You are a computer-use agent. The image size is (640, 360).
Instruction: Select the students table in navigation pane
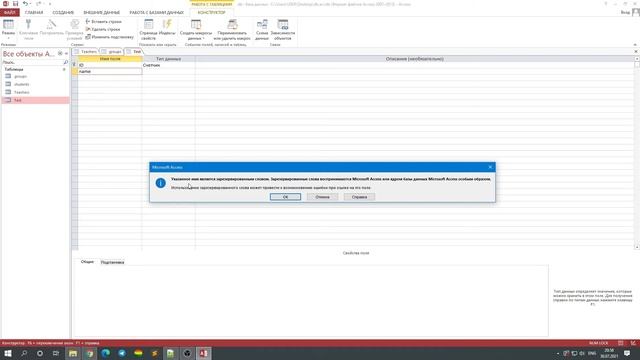click(x=22, y=84)
